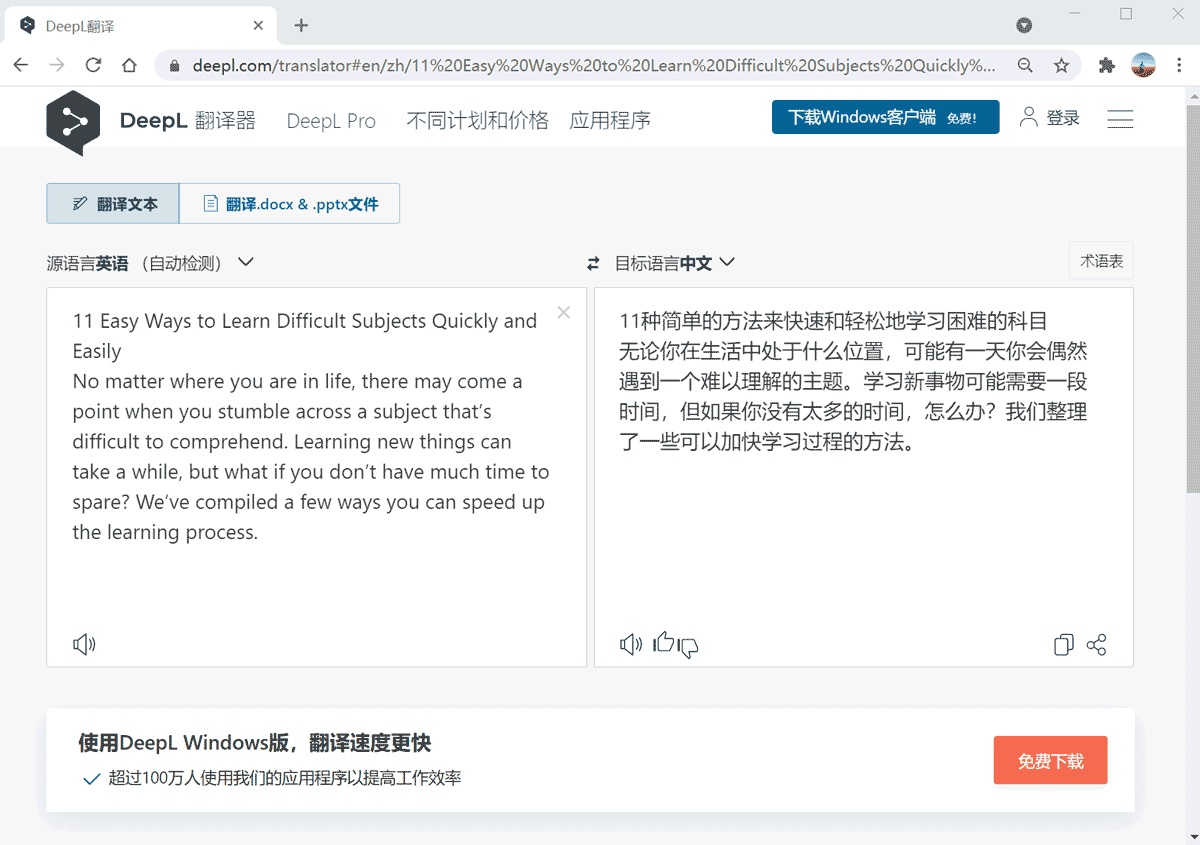Open the browser extensions puzzle icon

tap(1106, 63)
